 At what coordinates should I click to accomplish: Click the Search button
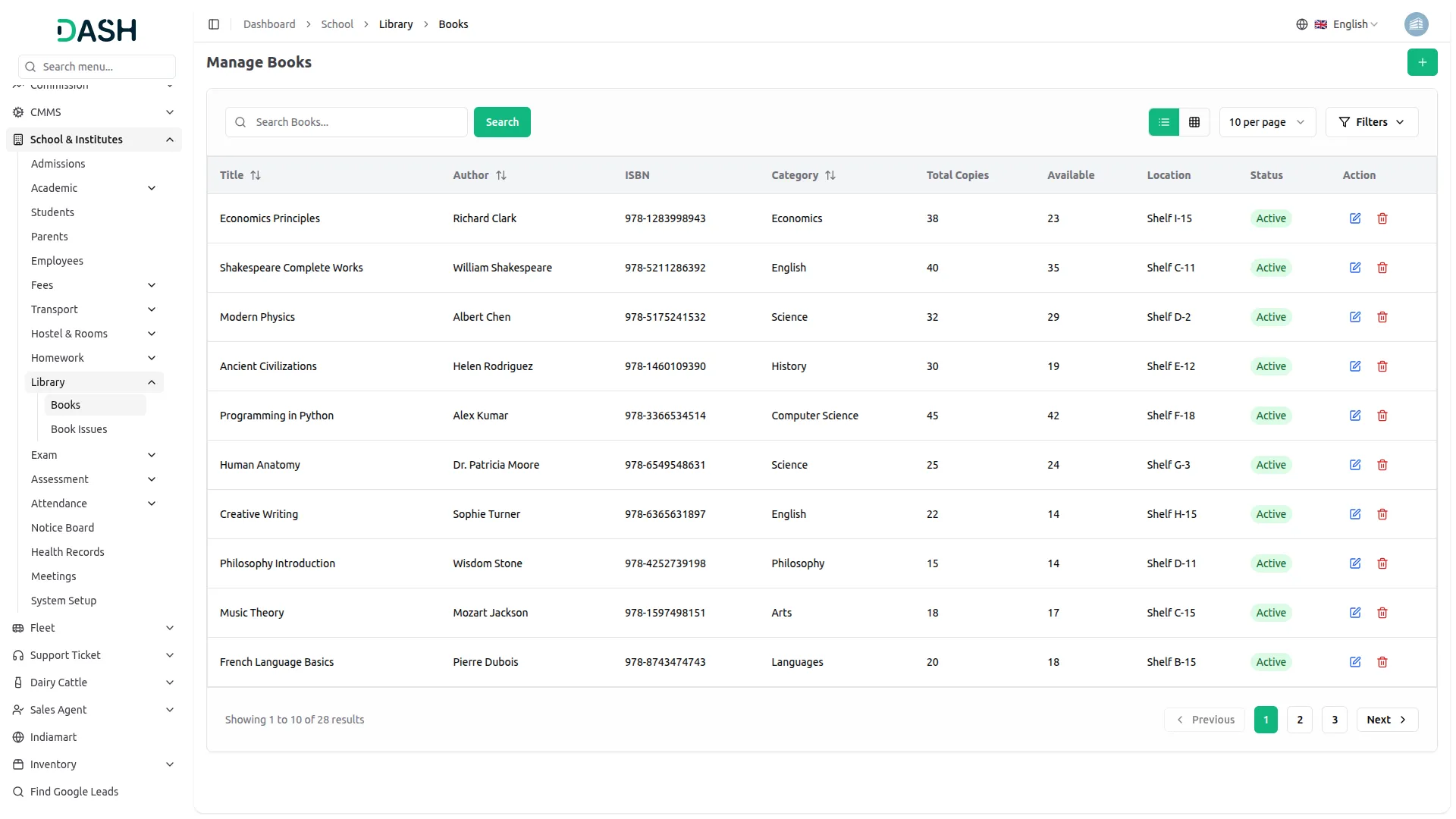coord(502,122)
